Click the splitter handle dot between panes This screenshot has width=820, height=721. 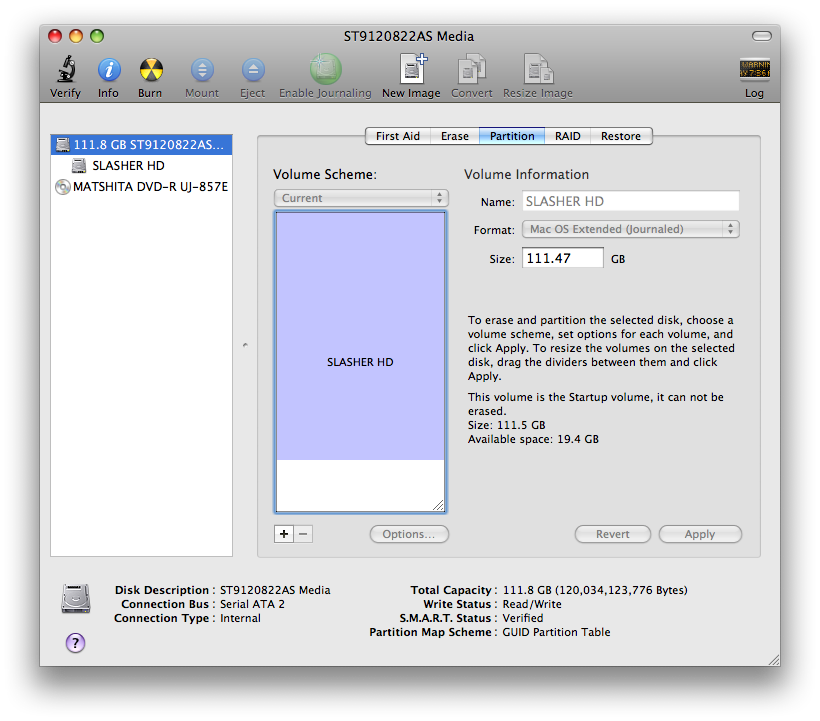tap(245, 345)
